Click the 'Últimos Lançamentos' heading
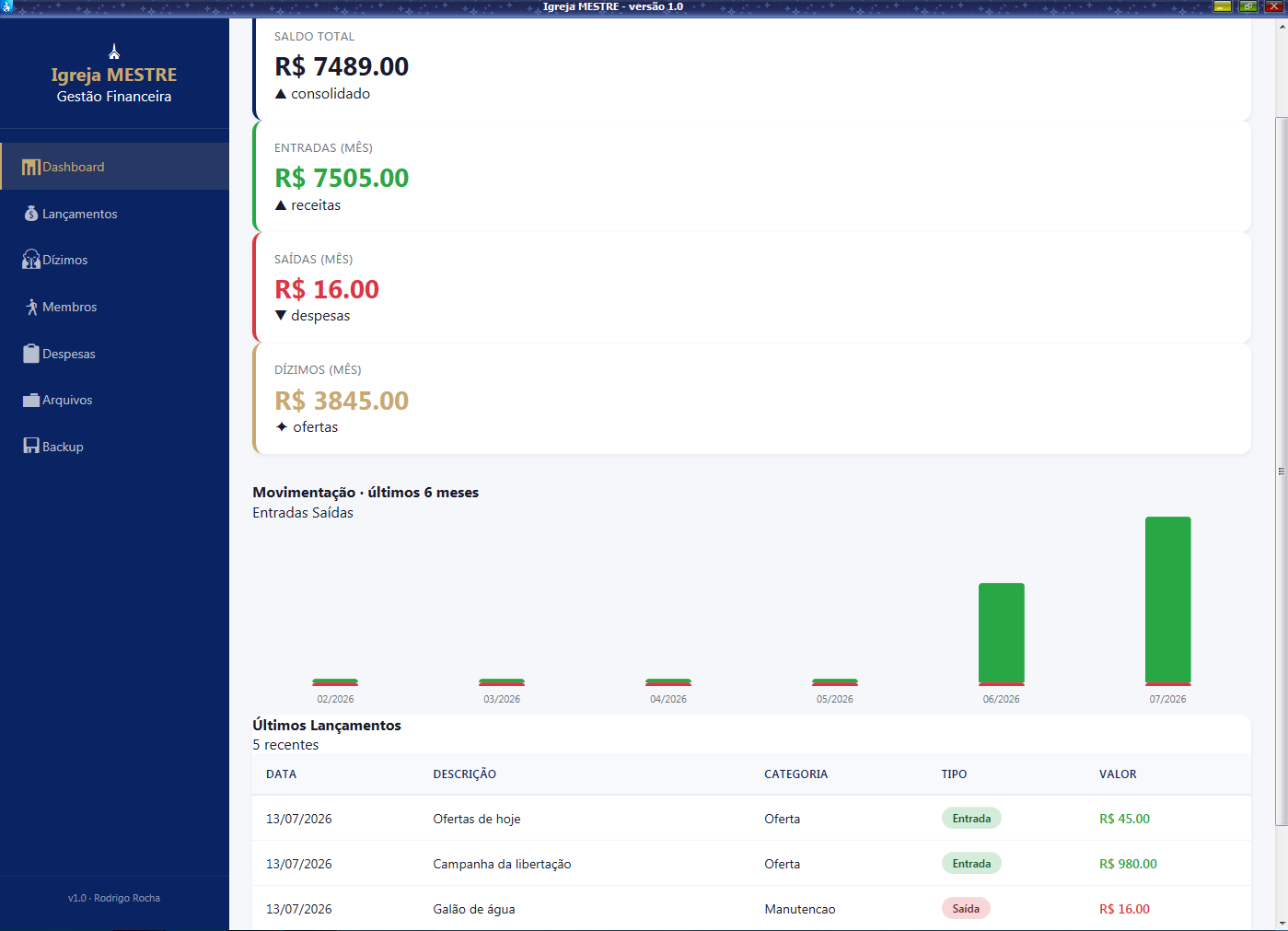Screen dimensions: 1288x931 pos(327,726)
